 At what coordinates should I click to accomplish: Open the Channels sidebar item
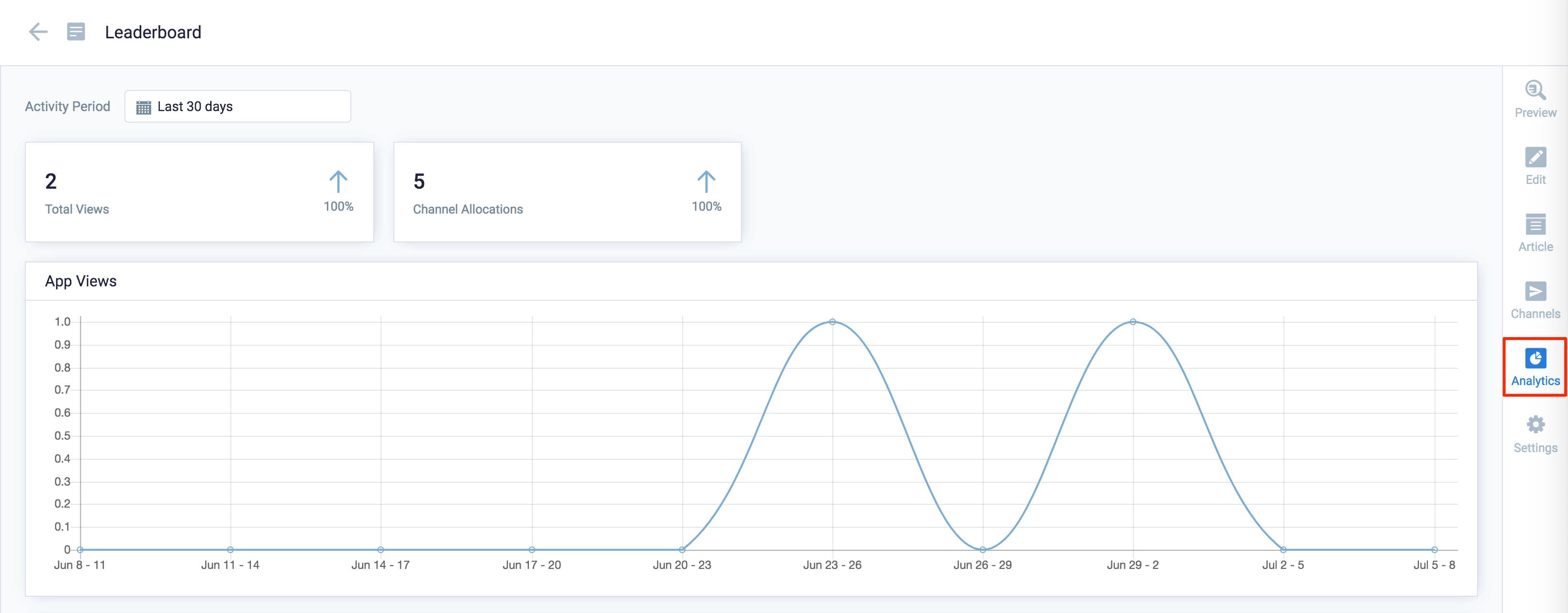point(1535,300)
